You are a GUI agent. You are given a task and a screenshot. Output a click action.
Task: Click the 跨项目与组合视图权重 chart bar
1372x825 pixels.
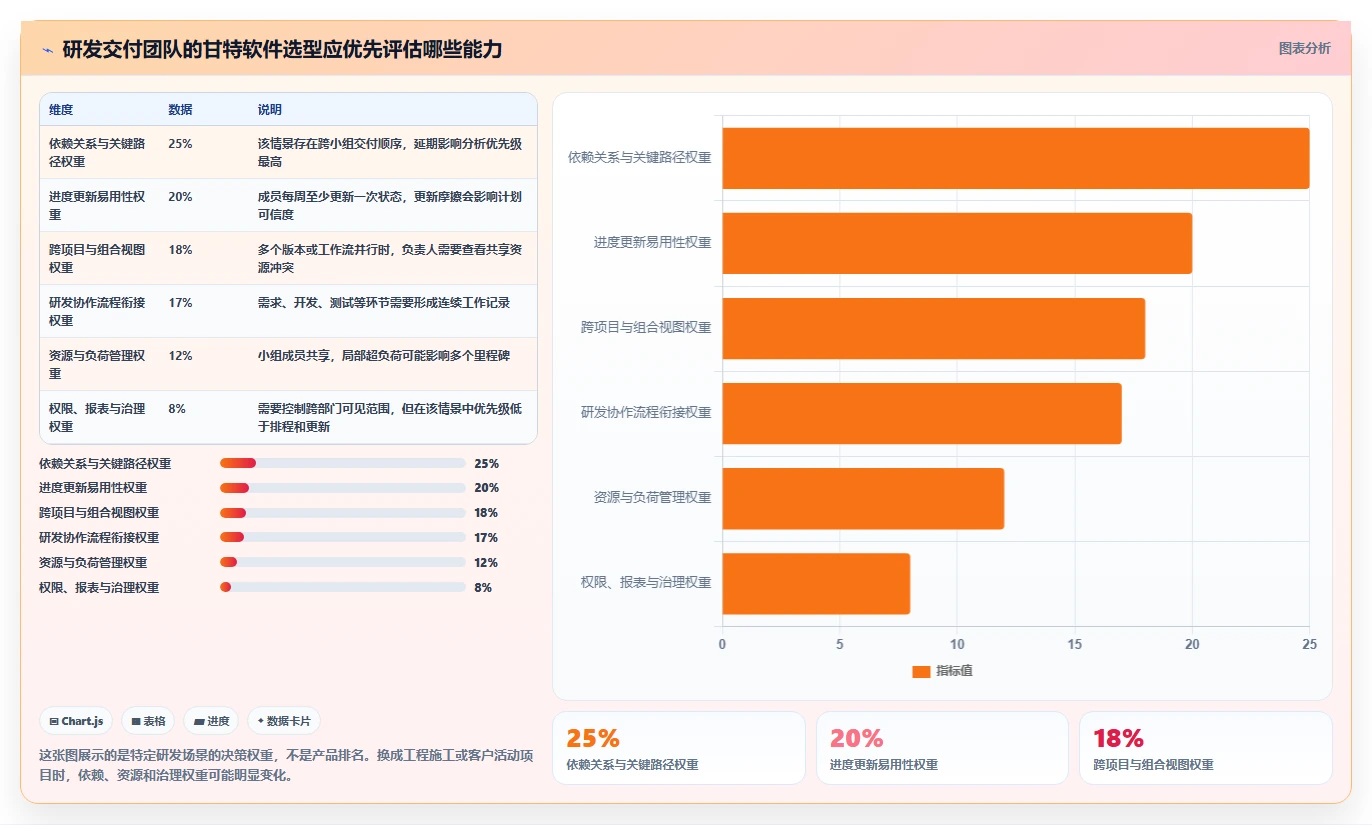tap(934, 328)
